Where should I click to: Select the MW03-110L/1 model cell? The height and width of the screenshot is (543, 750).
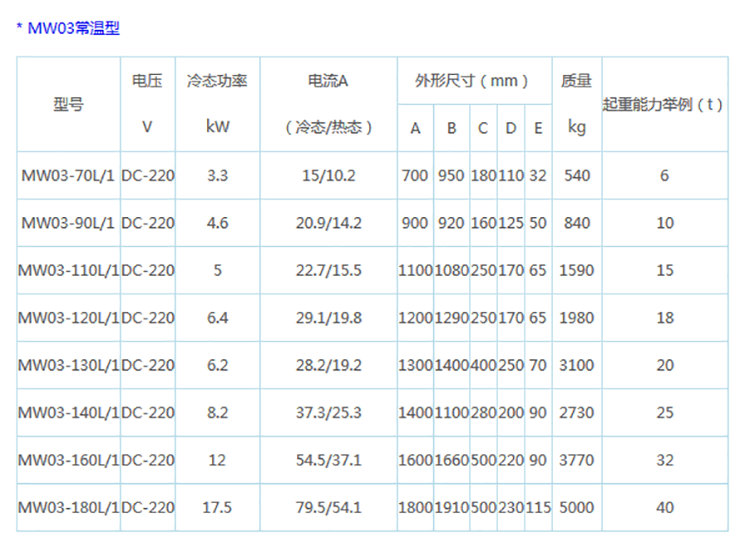pos(68,270)
